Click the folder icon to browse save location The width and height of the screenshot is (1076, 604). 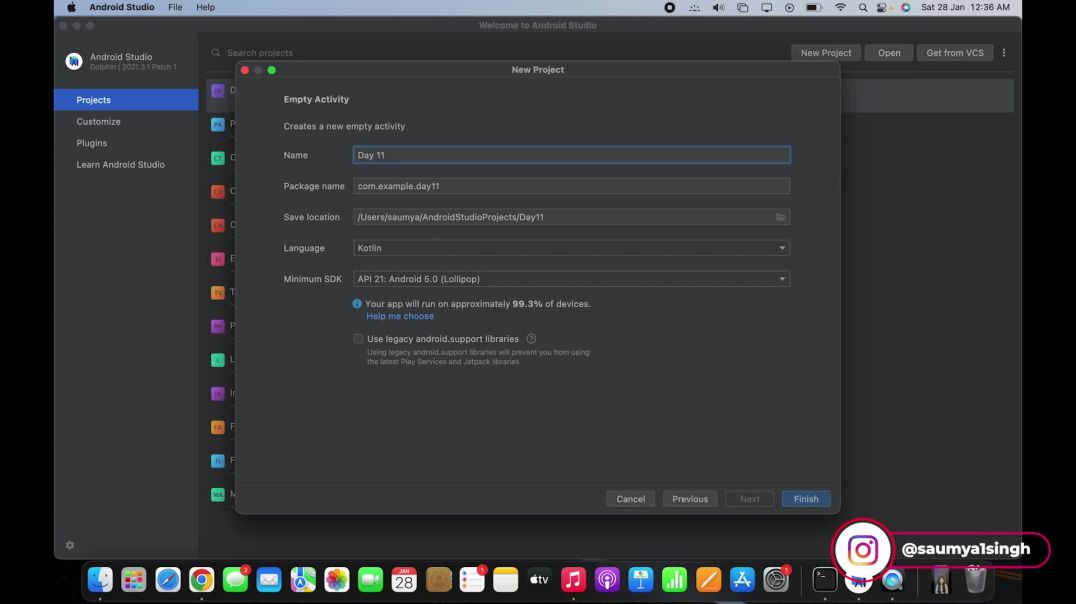coord(781,216)
